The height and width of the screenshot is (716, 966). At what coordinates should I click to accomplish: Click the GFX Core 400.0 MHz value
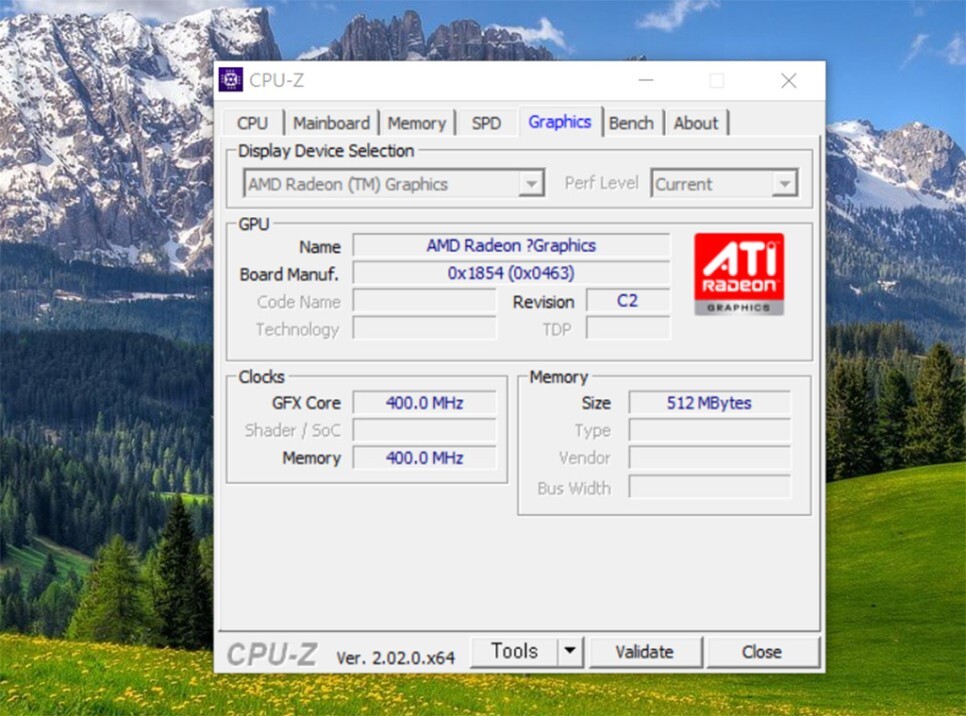click(x=424, y=403)
